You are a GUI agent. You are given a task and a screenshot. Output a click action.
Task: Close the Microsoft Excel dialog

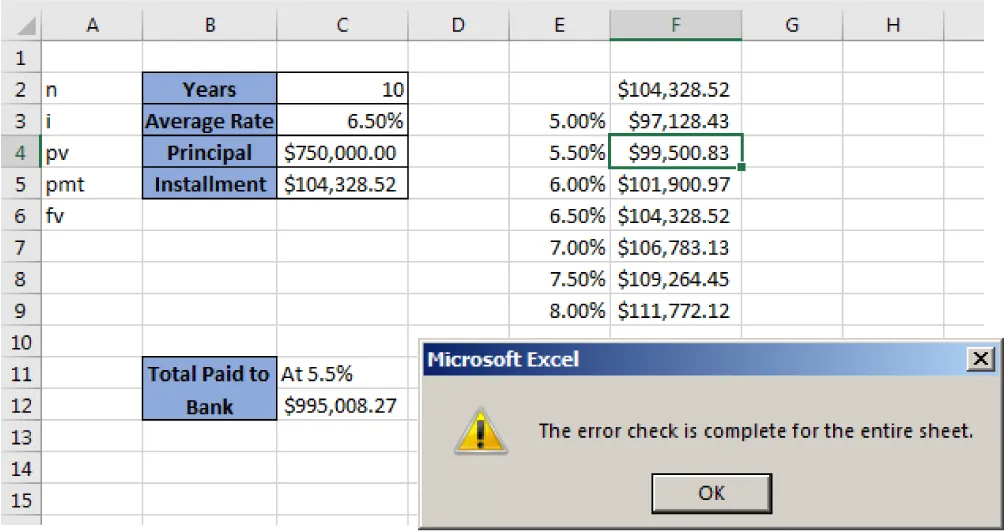981,359
